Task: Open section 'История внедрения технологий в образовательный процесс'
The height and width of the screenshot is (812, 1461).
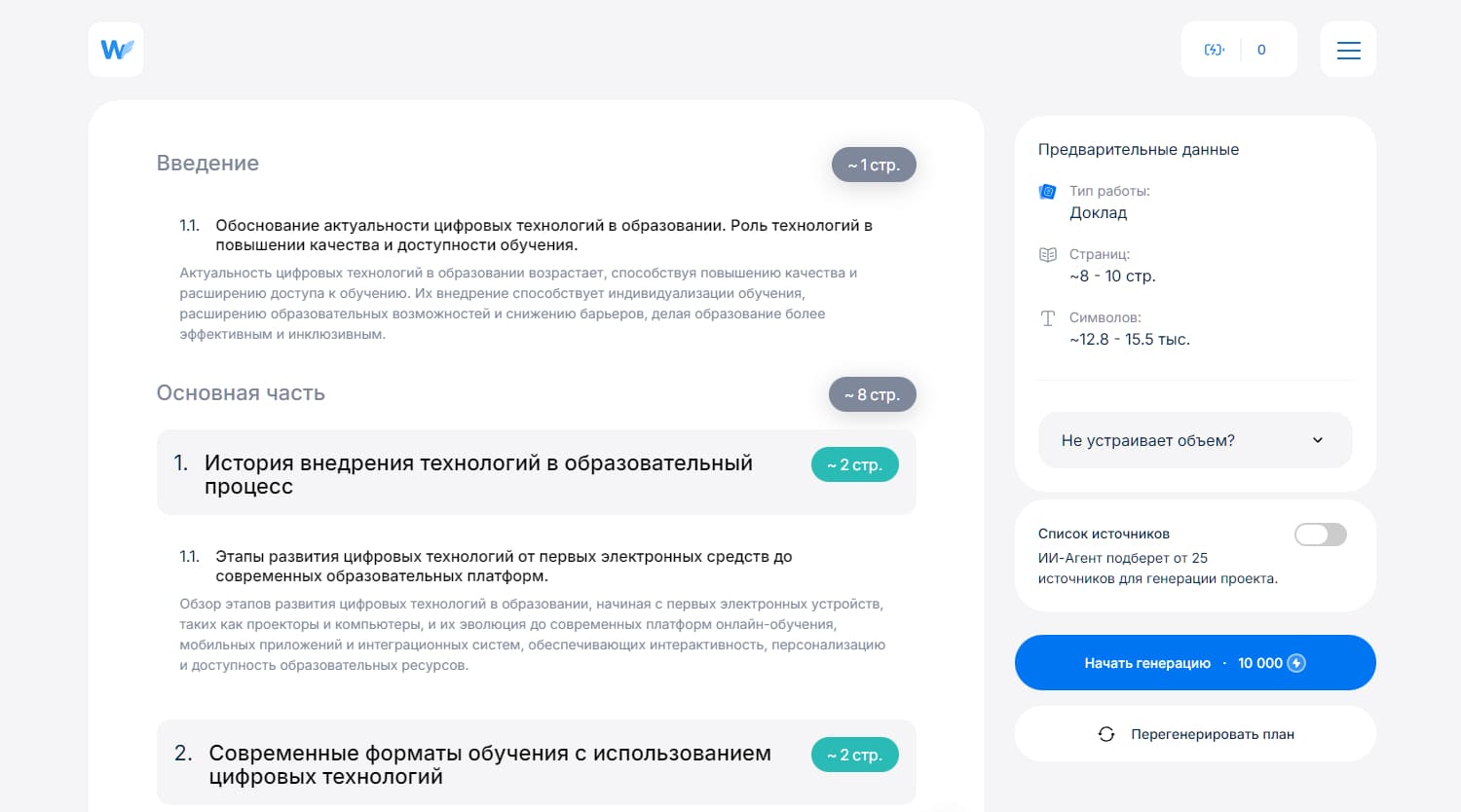Action: click(478, 474)
